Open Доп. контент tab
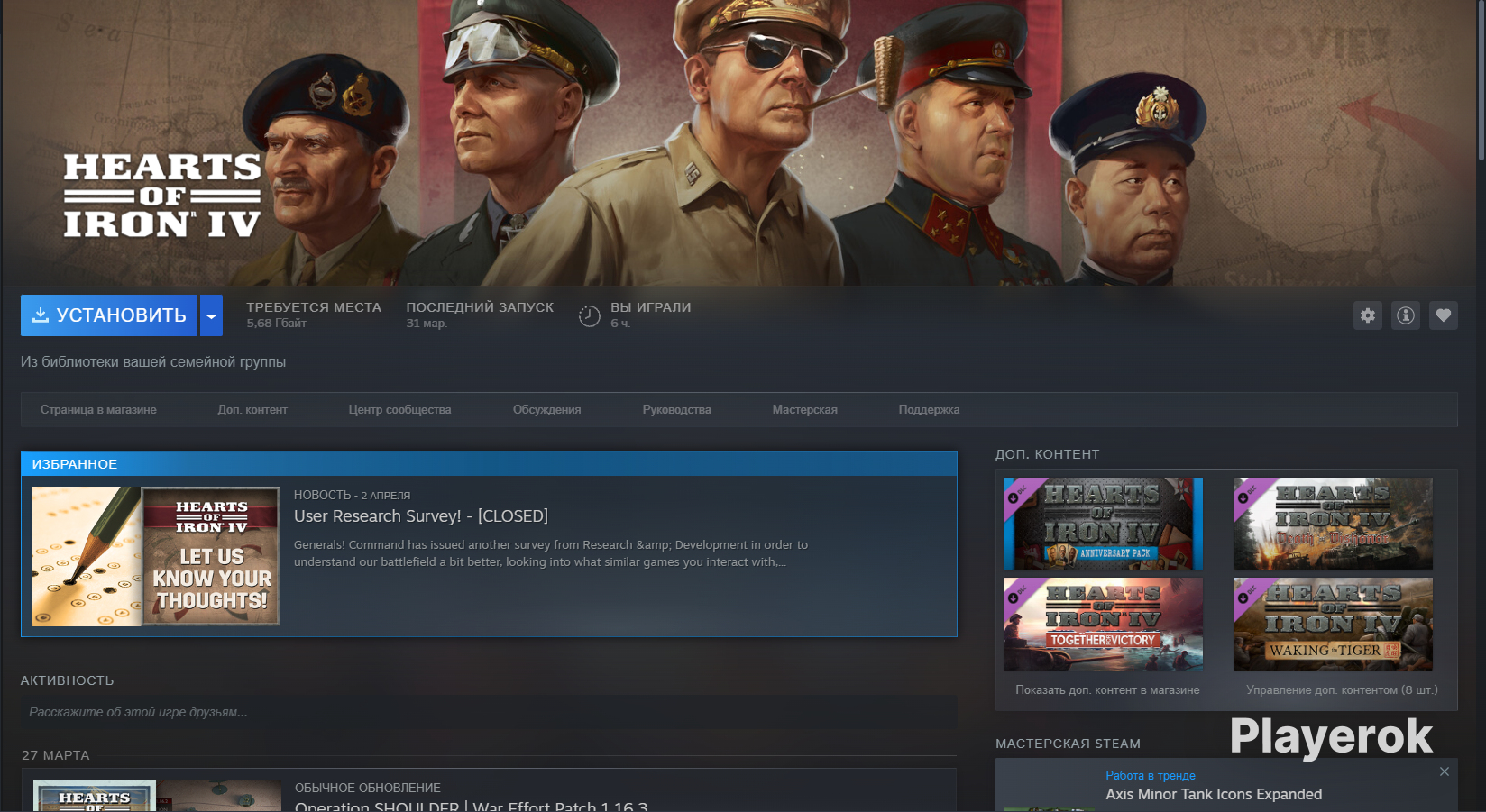 (x=252, y=410)
